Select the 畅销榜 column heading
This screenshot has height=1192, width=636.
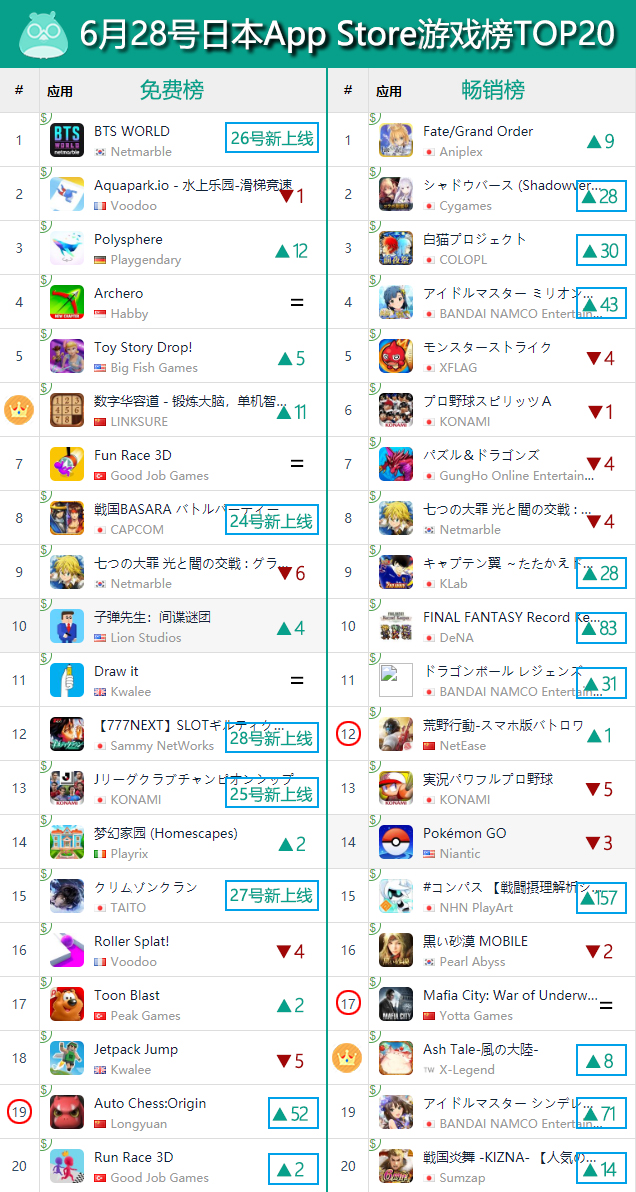(493, 90)
